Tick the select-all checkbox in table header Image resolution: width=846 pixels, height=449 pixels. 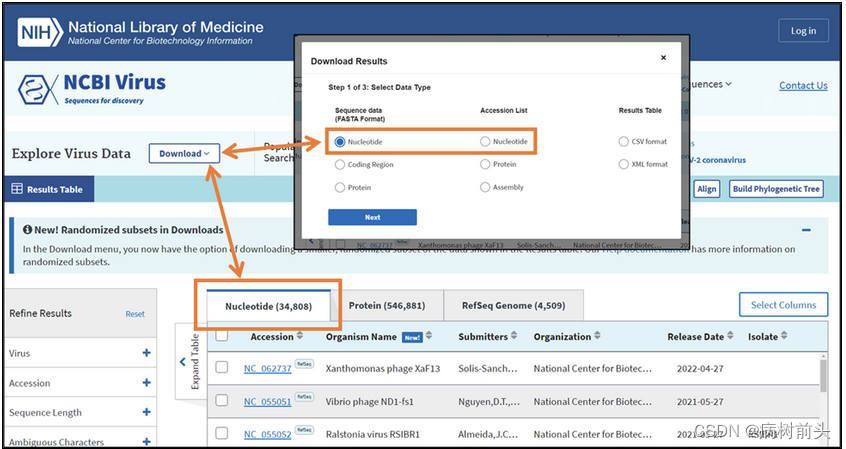(222, 336)
